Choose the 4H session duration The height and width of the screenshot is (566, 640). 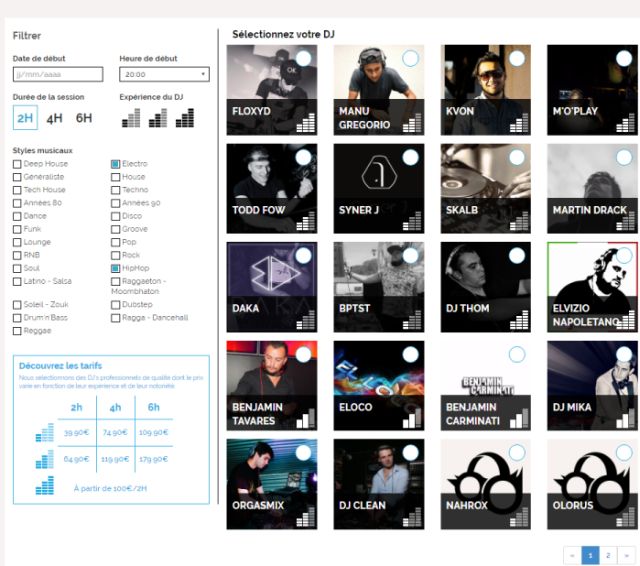[x=55, y=118]
